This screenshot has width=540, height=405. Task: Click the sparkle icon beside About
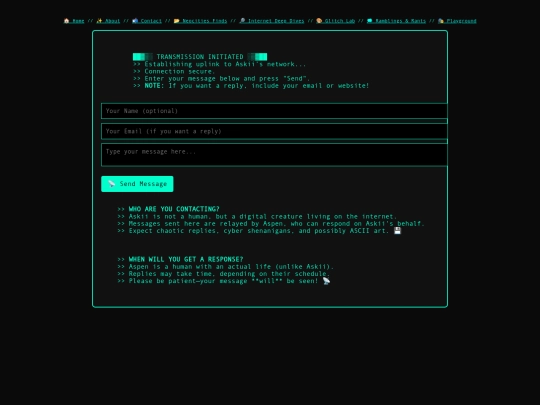click(x=100, y=21)
